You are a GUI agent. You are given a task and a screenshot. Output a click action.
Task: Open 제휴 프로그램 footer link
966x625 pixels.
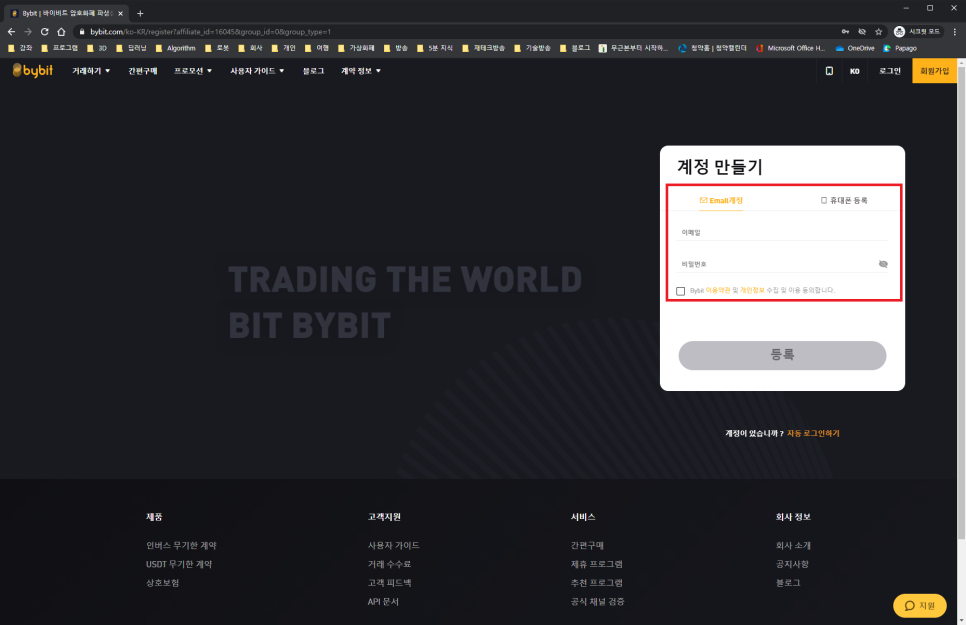(596, 564)
